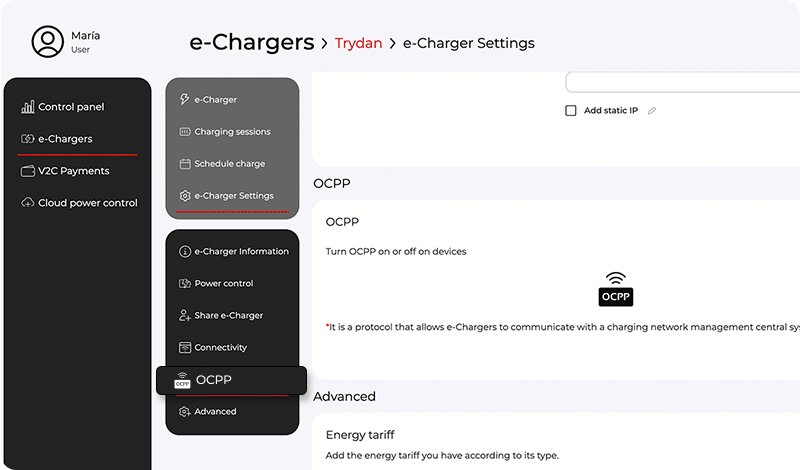Click the Connectivity icon
This screenshot has width=800, height=470.
184,348
